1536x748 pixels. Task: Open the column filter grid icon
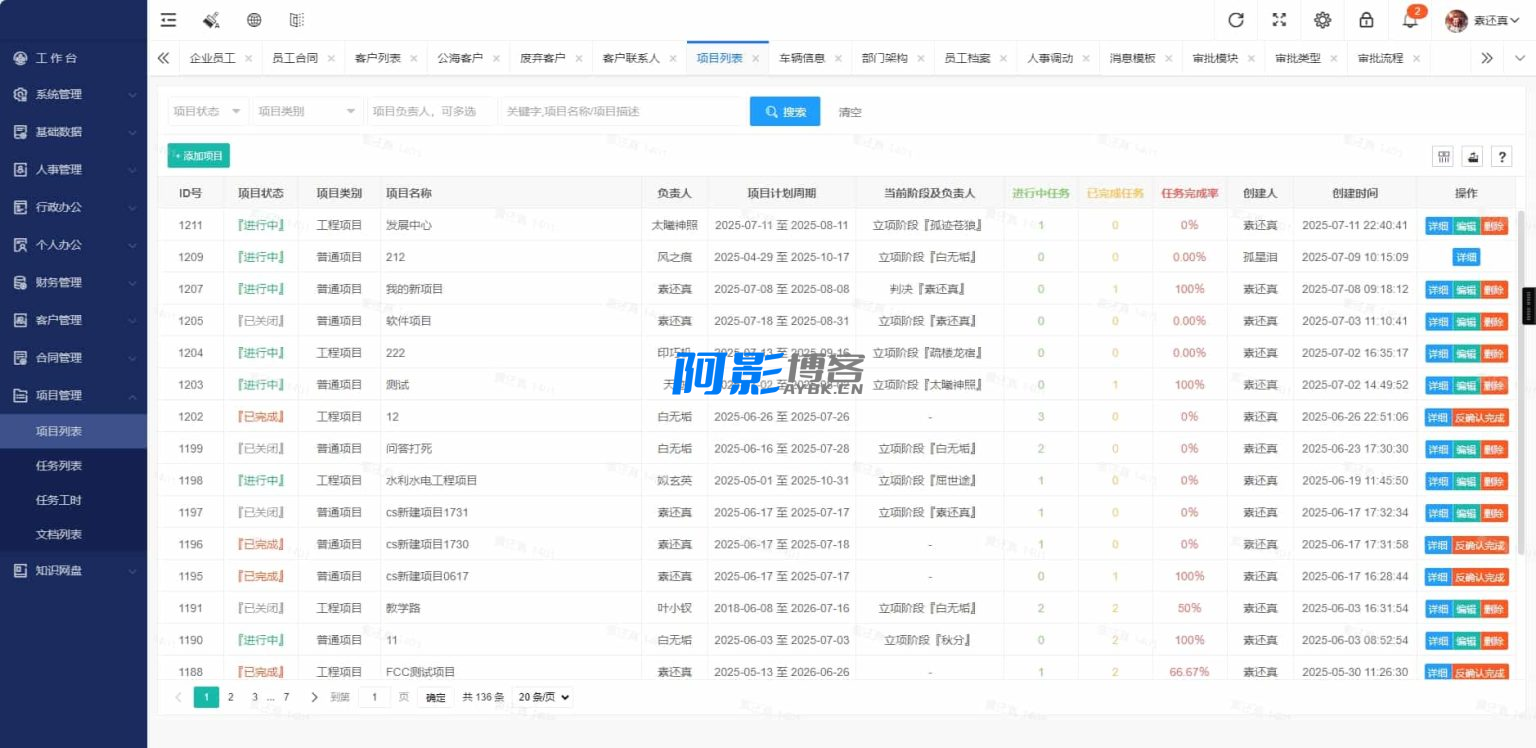click(1443, 157)
